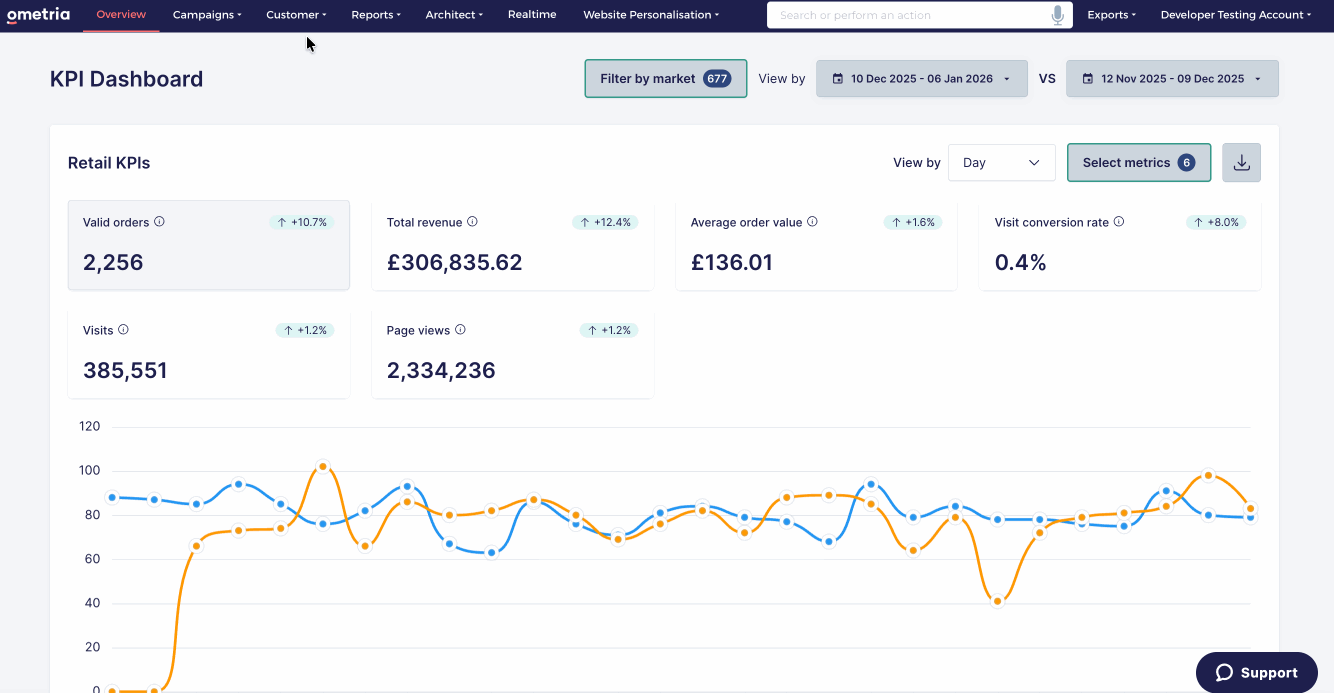Open the info icon beside Valid orders
The width and height of the screenshot is (1334, 693).
[x=159, y=222]
